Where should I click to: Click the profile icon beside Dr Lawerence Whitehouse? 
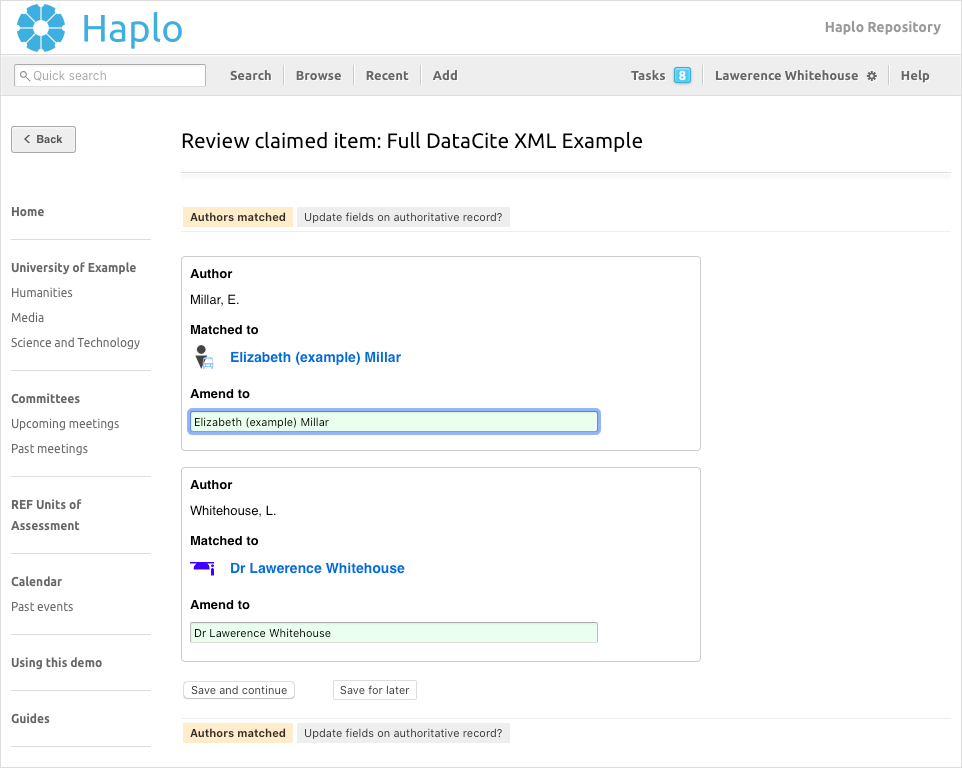coord(203,568)
